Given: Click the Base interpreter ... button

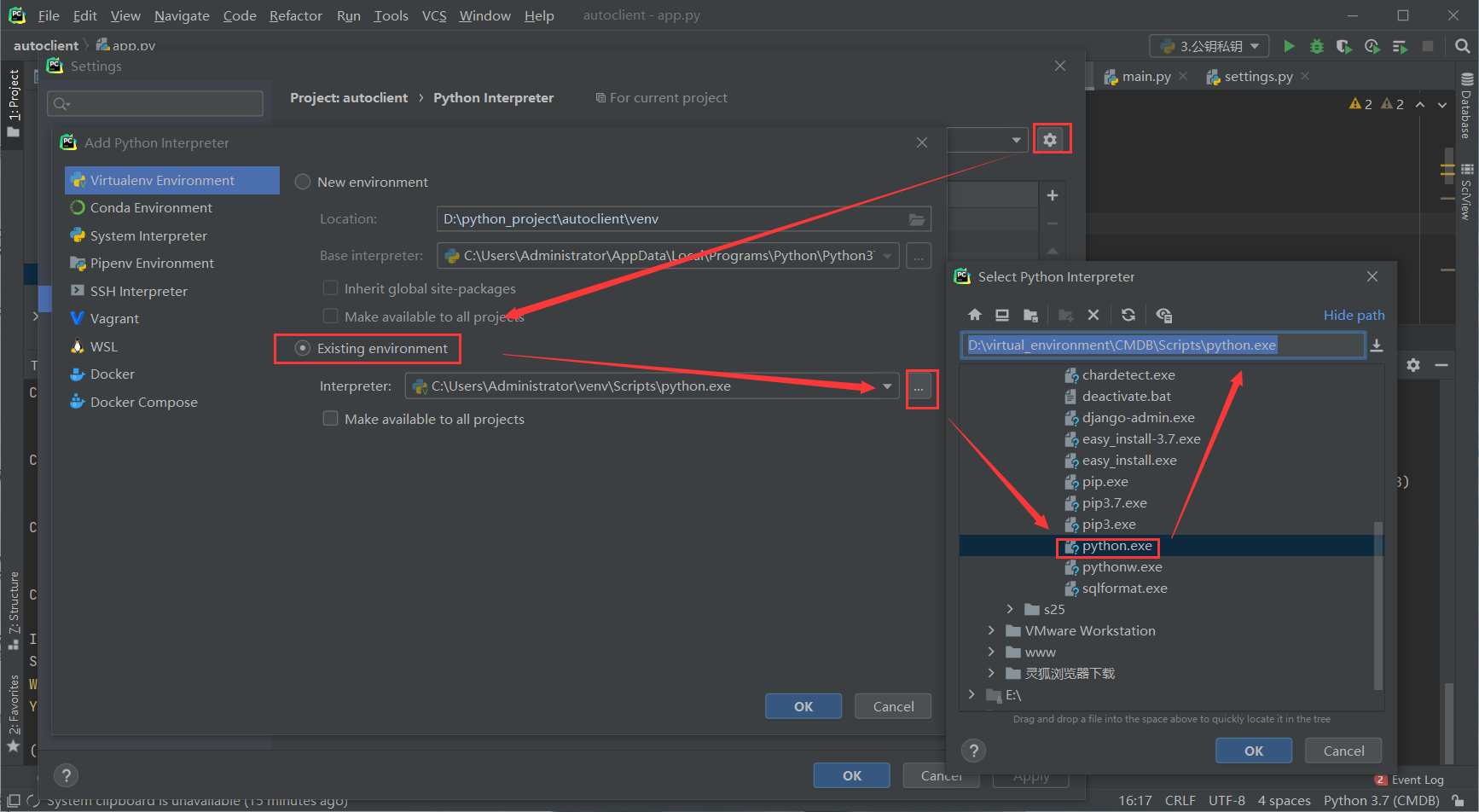Looking at the screenshot, I should point(919,256).
